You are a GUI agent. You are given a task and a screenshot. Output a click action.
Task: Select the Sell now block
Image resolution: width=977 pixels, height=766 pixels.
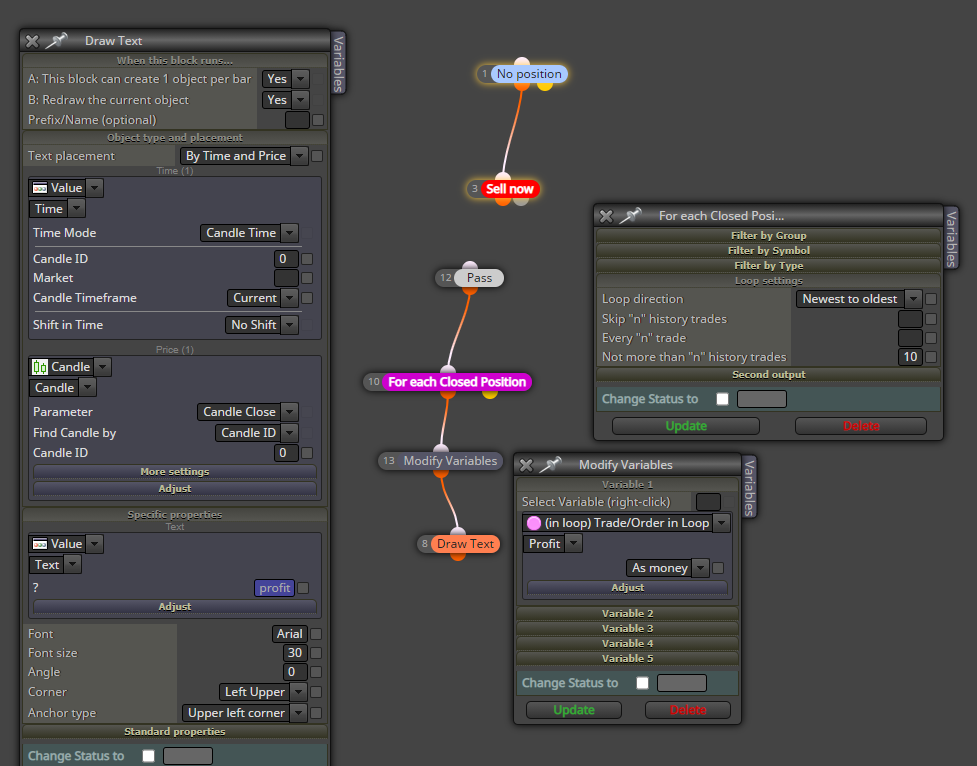tap(509, 188)
